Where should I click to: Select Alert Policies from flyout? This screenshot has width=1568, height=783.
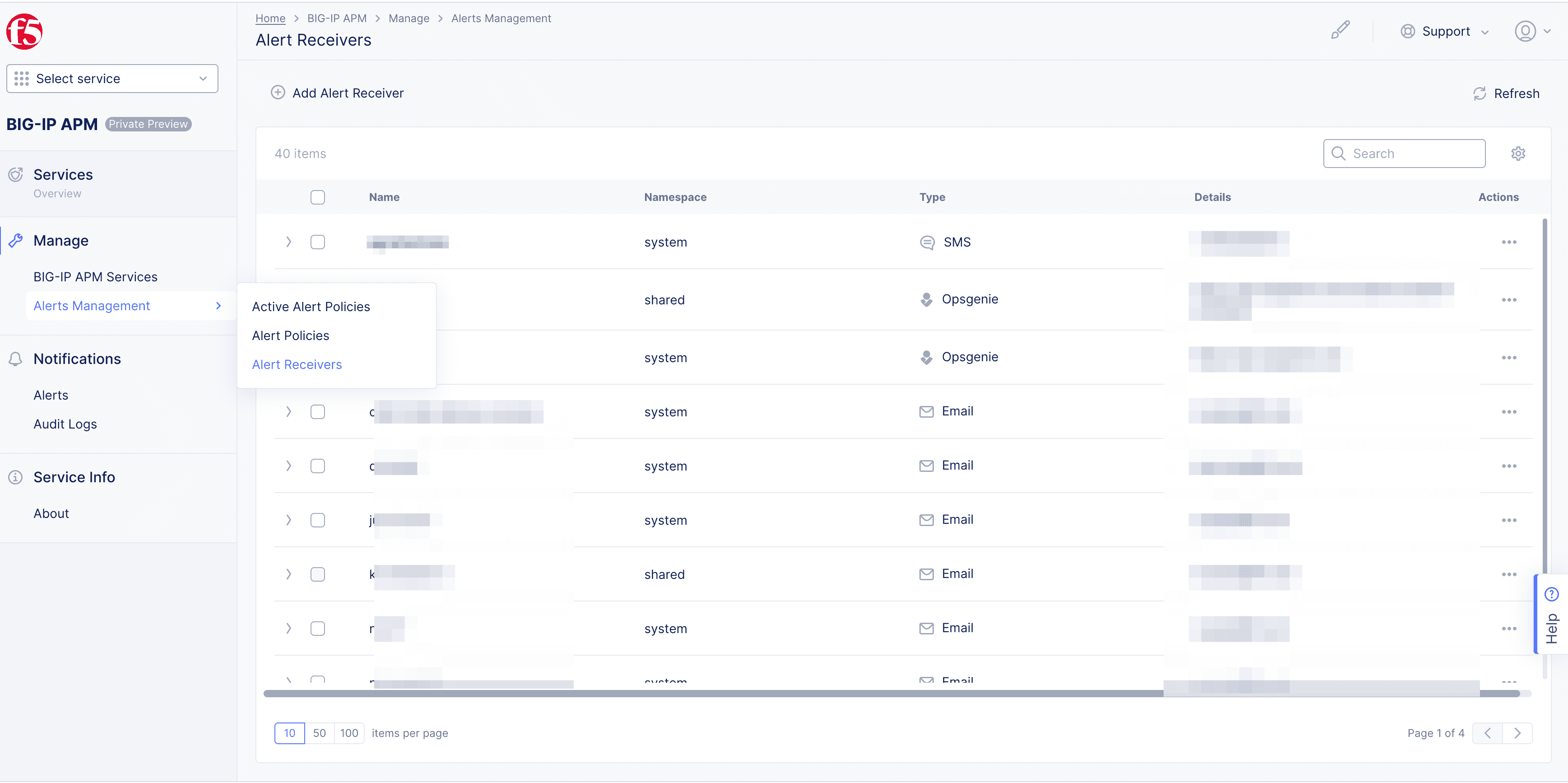tap(290, 336)
